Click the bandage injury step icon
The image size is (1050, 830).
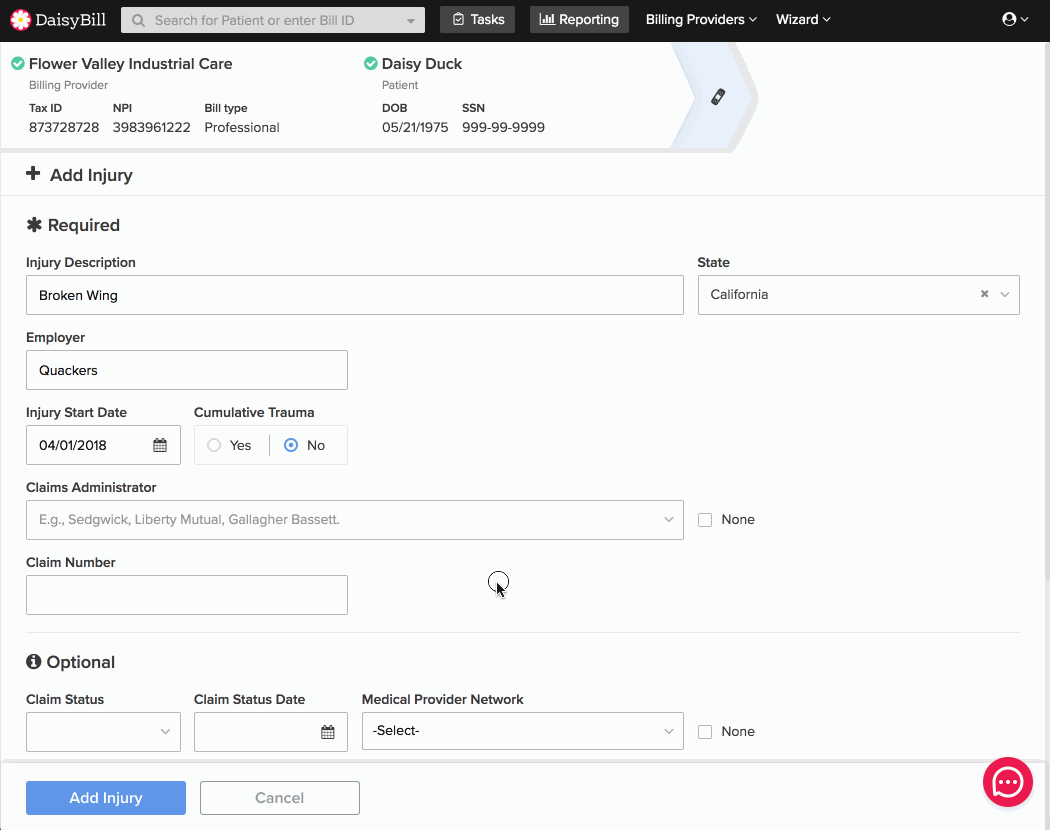718,97
